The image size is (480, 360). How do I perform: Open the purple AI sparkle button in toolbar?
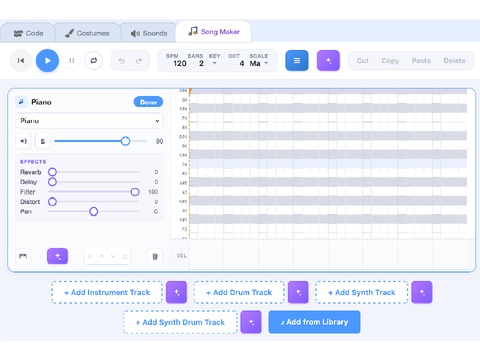pos(328,60)
